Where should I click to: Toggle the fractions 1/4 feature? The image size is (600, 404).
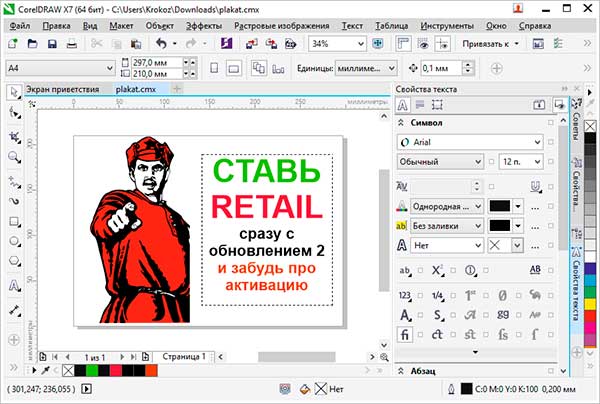[x=437, y=295]
